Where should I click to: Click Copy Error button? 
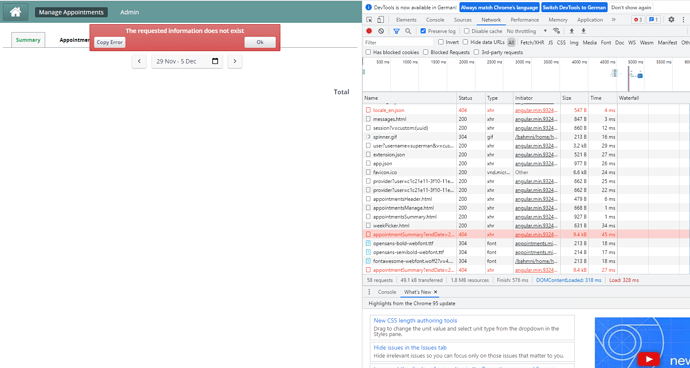pos(110,42)
